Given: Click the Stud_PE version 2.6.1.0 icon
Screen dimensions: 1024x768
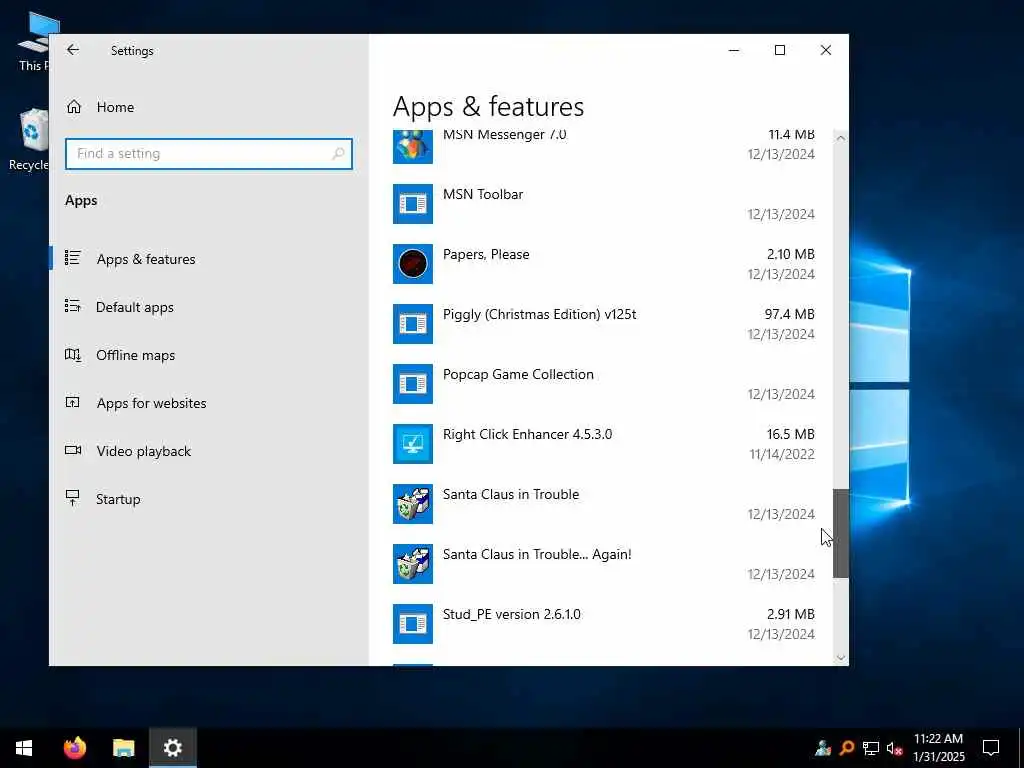Looking at the screenshot, I should point(412,624).
